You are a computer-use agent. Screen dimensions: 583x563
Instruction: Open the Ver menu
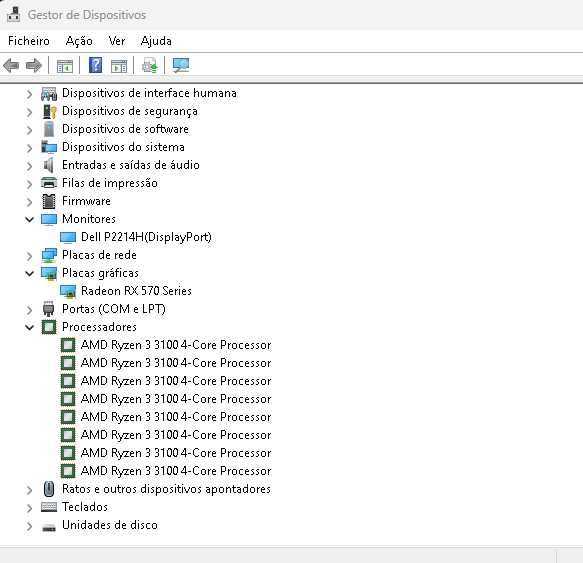pos(116,41)
